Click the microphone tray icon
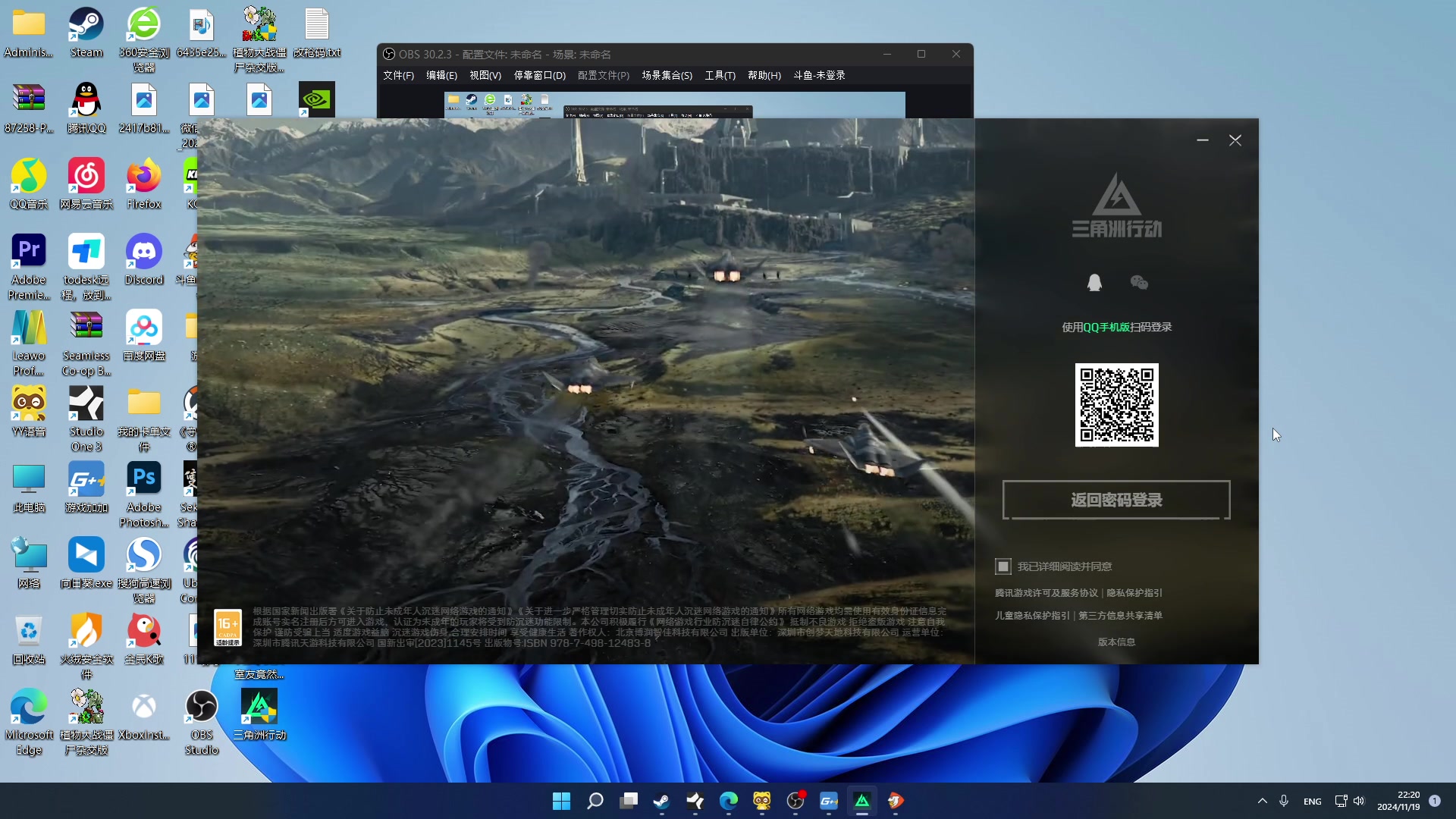This screenshot has width=1456, height=819. 1284,801
